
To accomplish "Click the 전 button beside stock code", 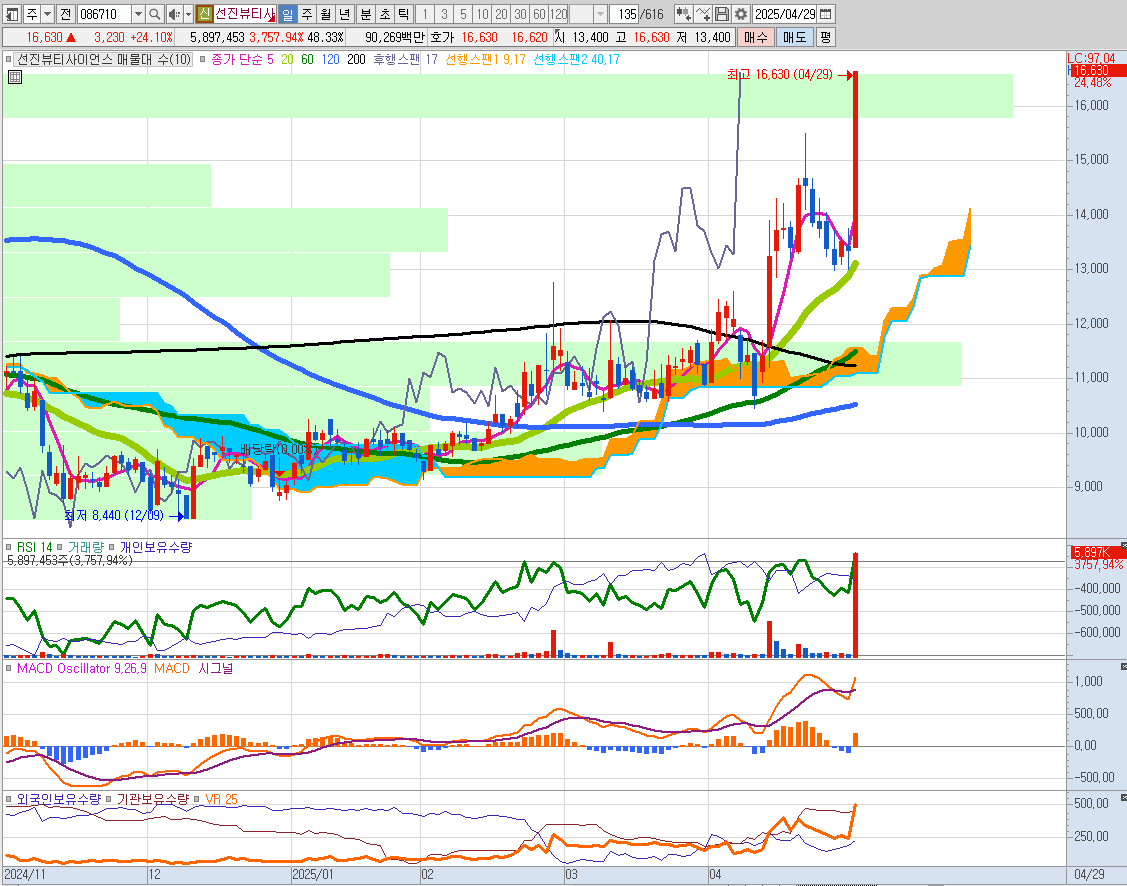I will tap(65, 14).
